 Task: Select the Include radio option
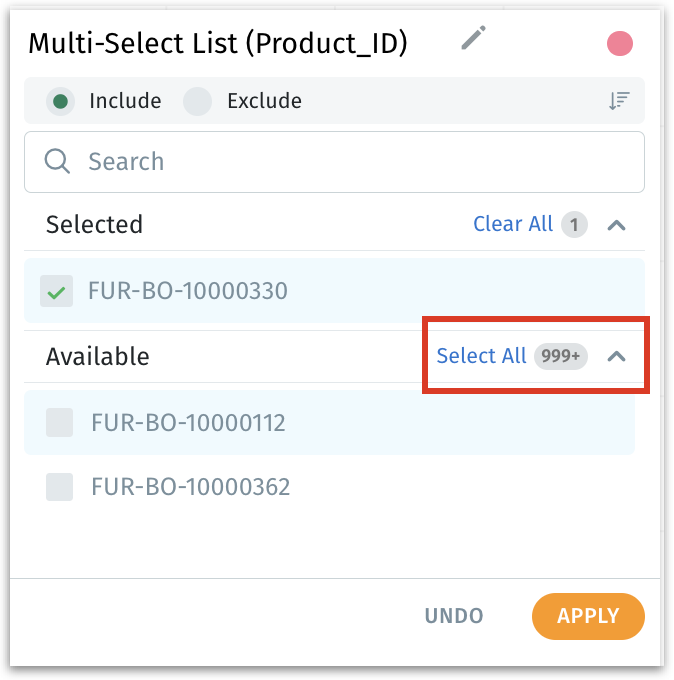[61, 101]
